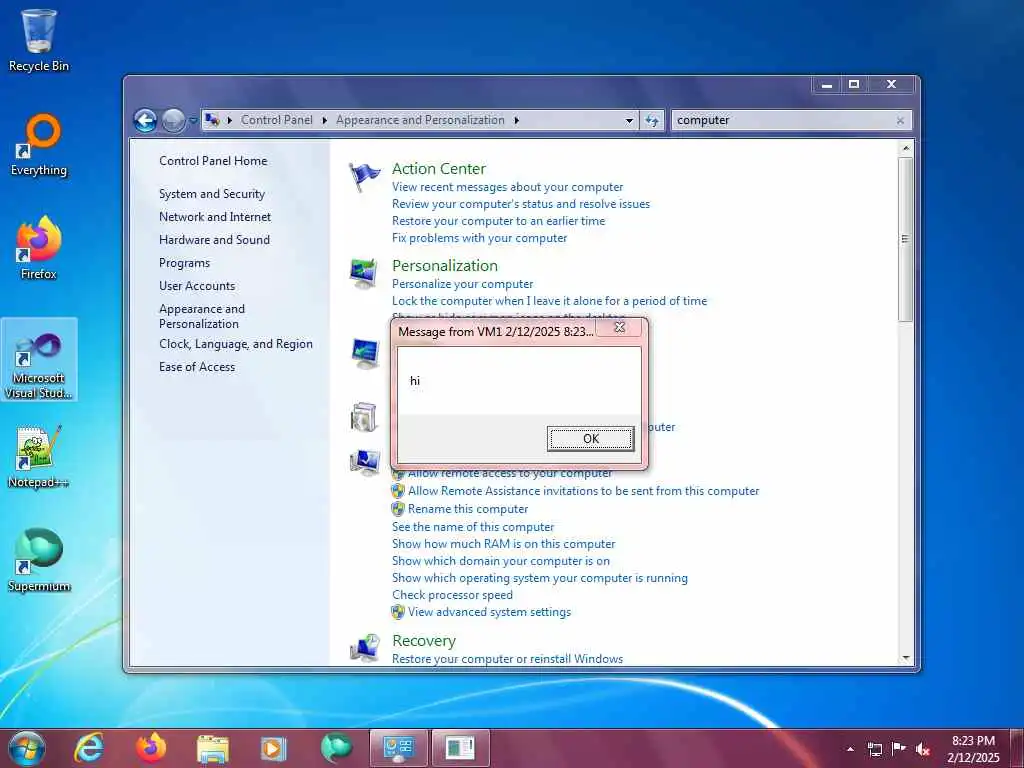Click the Recovery category icon
This screenshot has height=768, width=1024.
click(364, 647)
